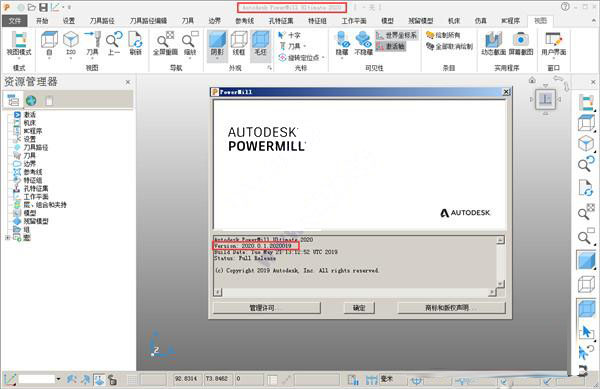The height and width of the screenshot is (389, 600).
Task: Select 参考线 in explorer tree
Action: (33, 172)
